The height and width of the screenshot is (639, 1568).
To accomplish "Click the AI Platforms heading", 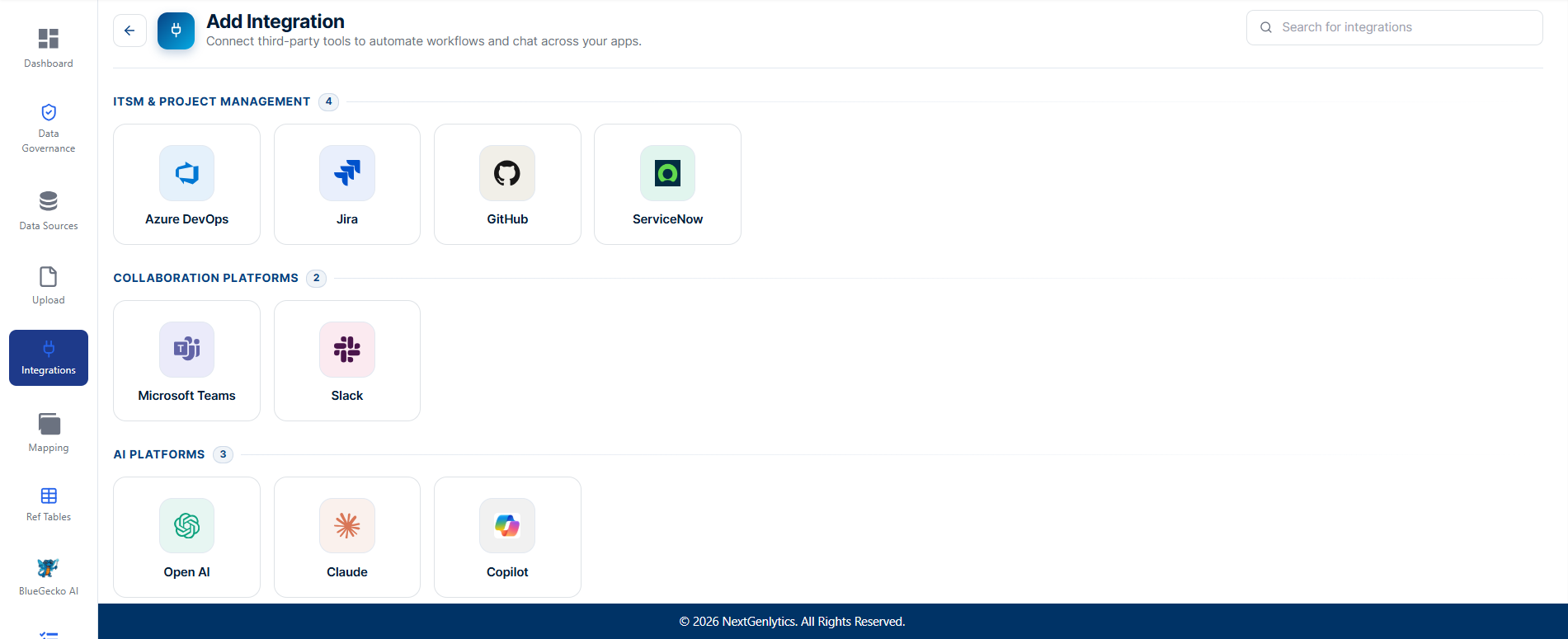I will coord(158,454).
